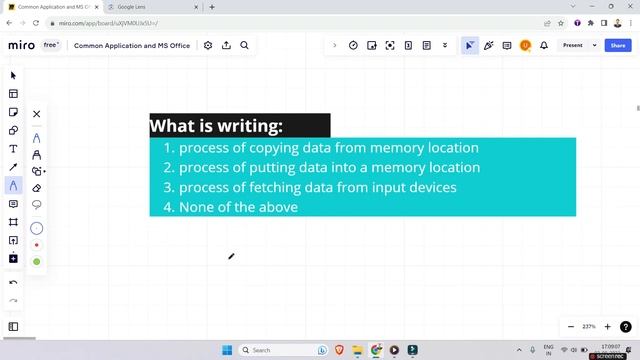
Task: Open the timer tool
Action: click(353, 45)
